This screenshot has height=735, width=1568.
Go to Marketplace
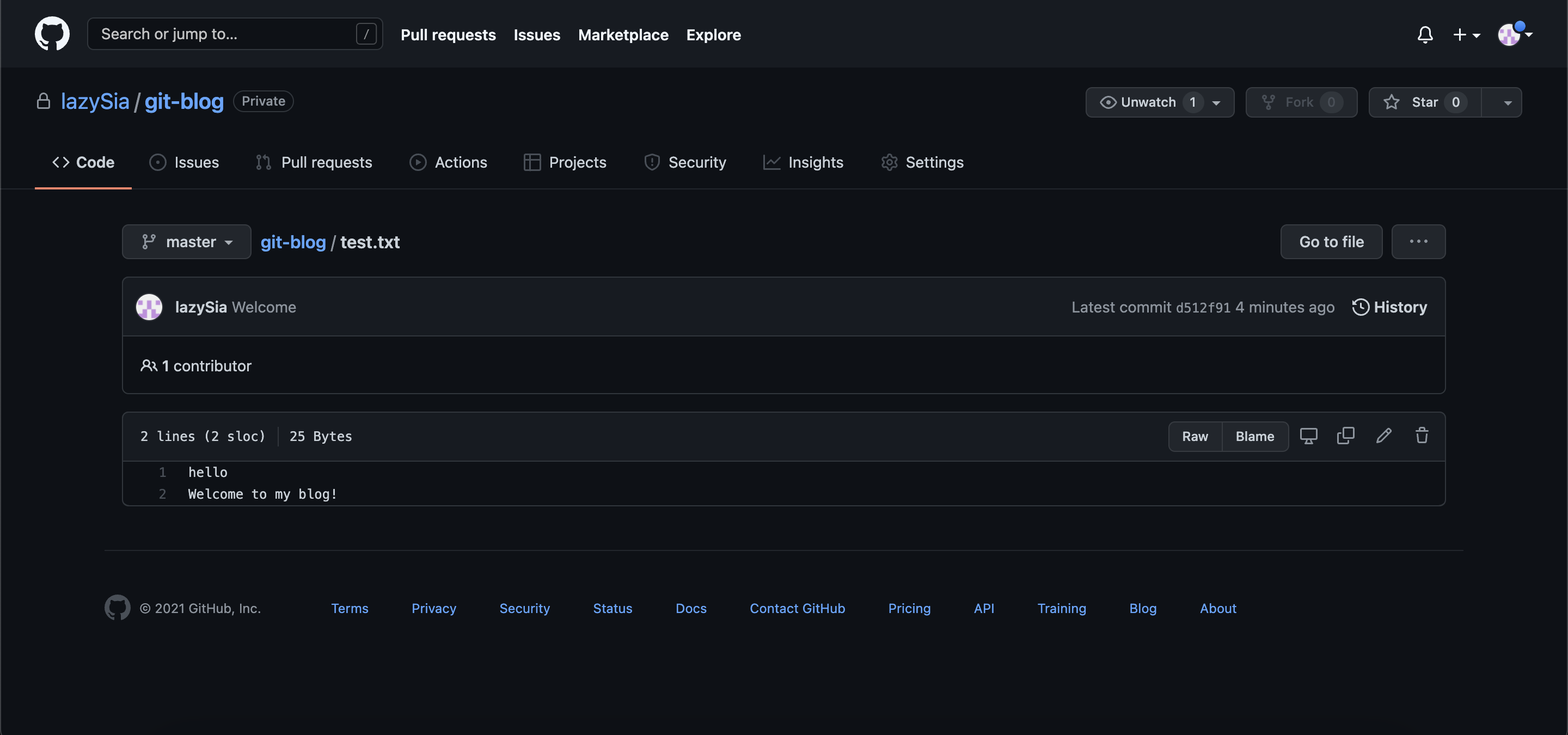623,35
